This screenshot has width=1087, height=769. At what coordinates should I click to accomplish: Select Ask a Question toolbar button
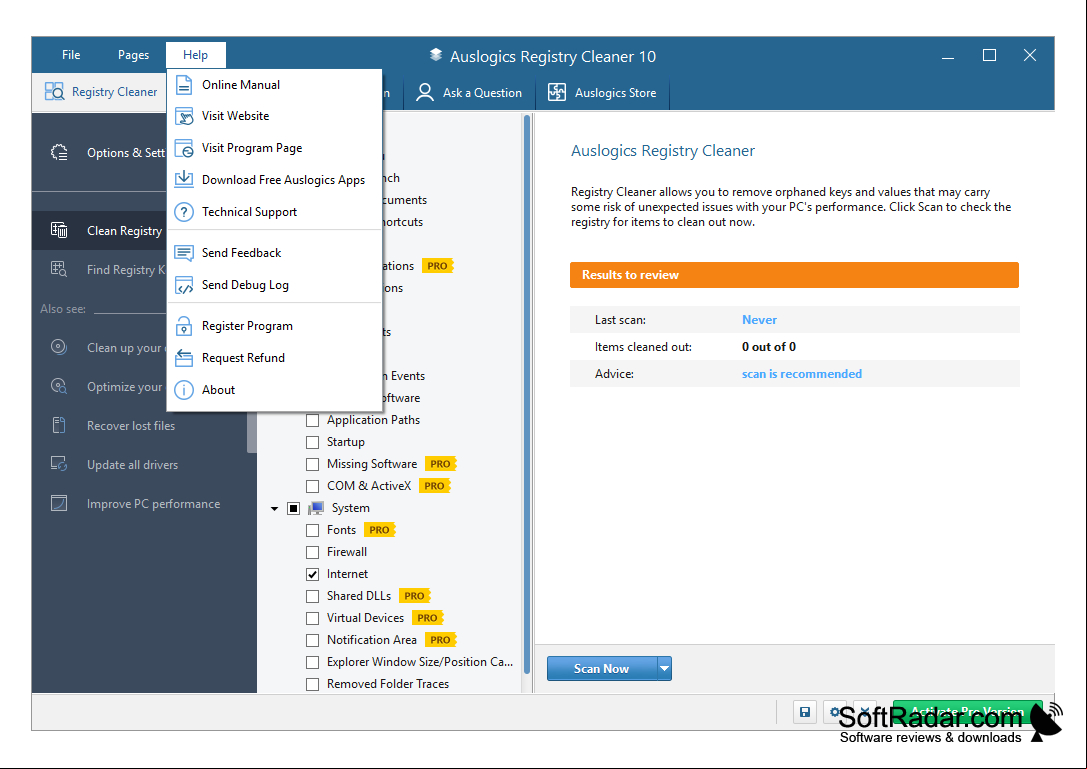coord(469,92)
